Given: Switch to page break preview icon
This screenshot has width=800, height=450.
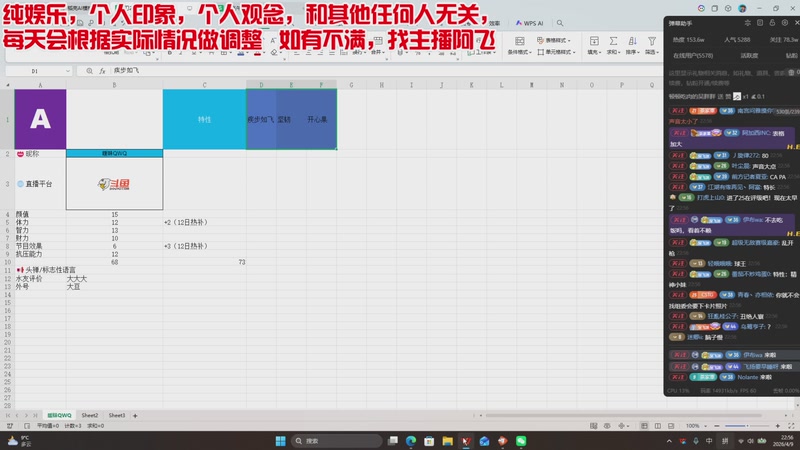Looking at the screenshot, I should 670,426.
